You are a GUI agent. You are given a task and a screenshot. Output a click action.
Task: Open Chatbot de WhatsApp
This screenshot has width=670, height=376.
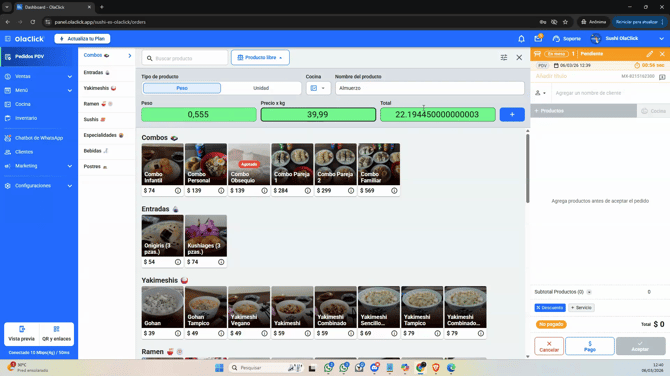tap(39, 138)
